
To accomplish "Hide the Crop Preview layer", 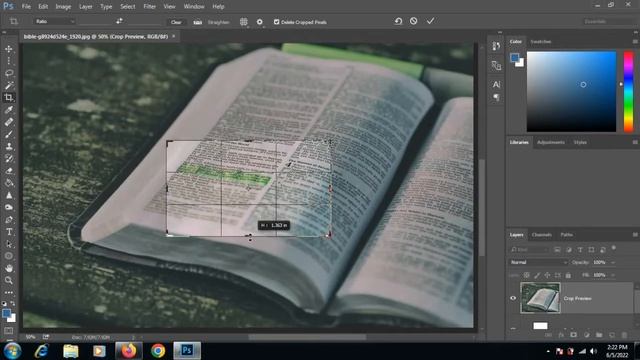I will [x=513, y=298].
